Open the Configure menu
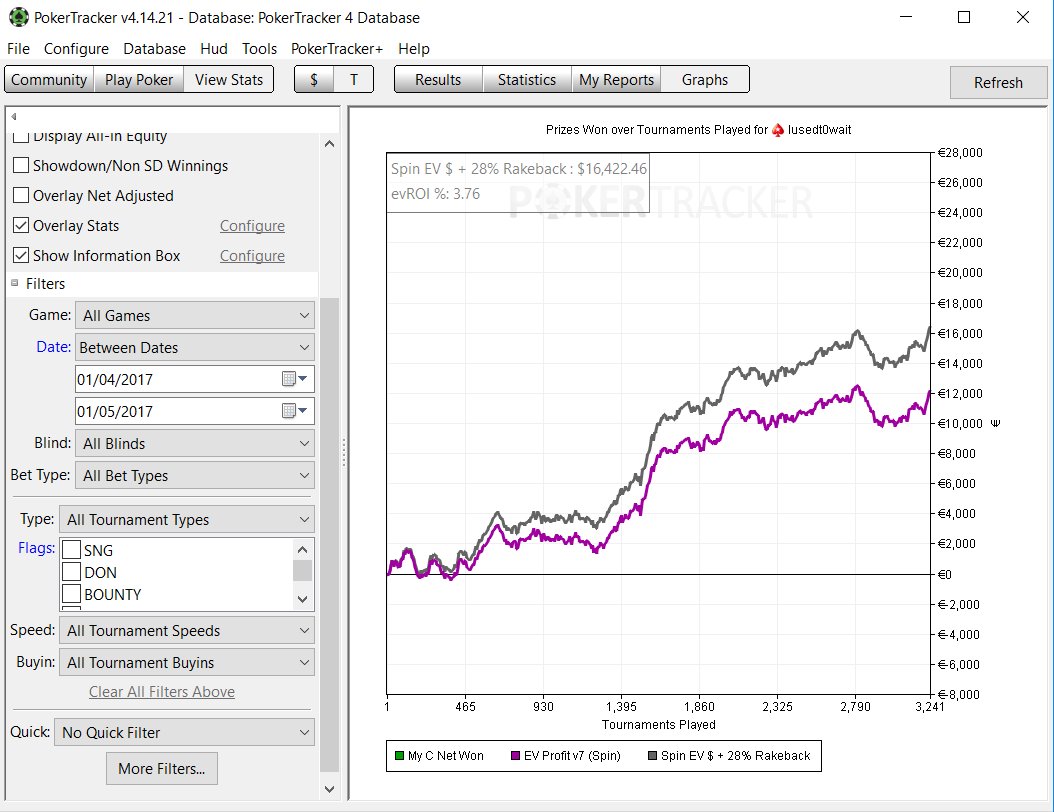Viewport: 1054px width, 812px height. (76, 48)
